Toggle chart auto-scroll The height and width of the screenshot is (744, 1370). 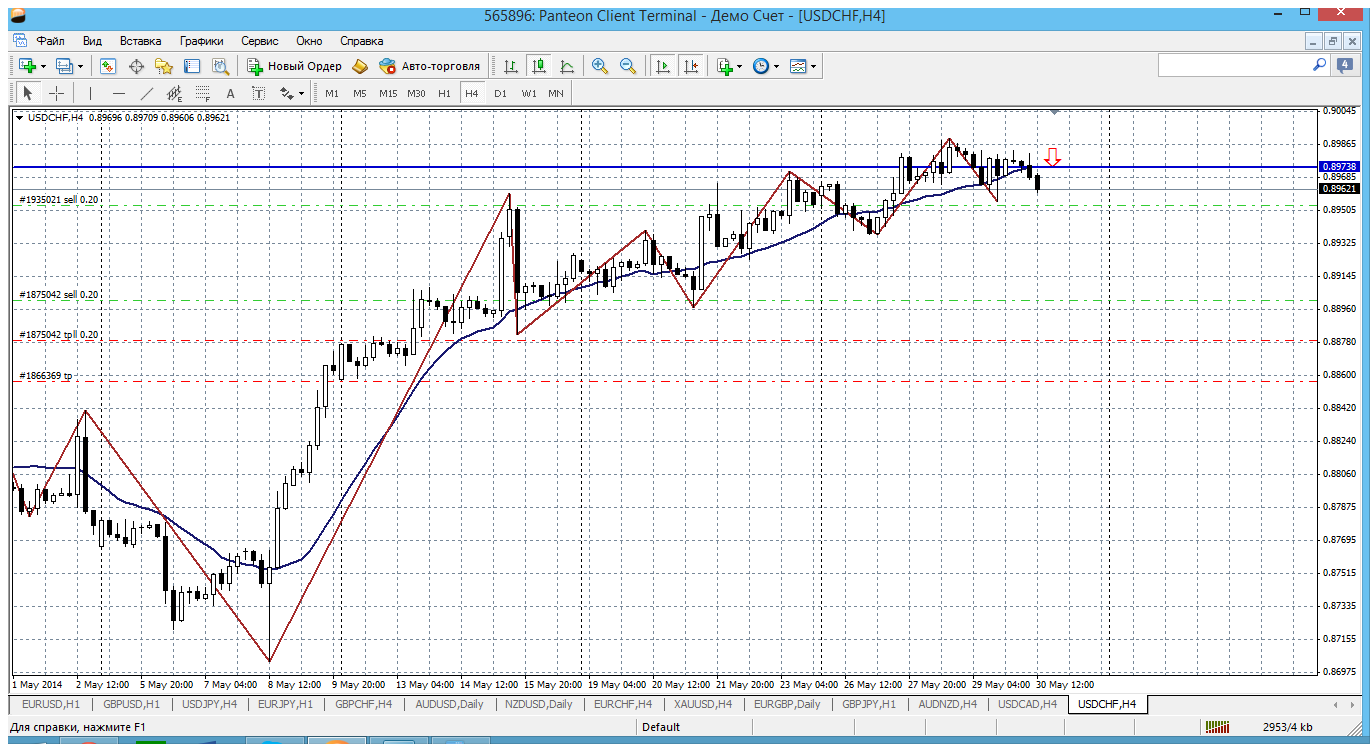(x=662, y=66)
